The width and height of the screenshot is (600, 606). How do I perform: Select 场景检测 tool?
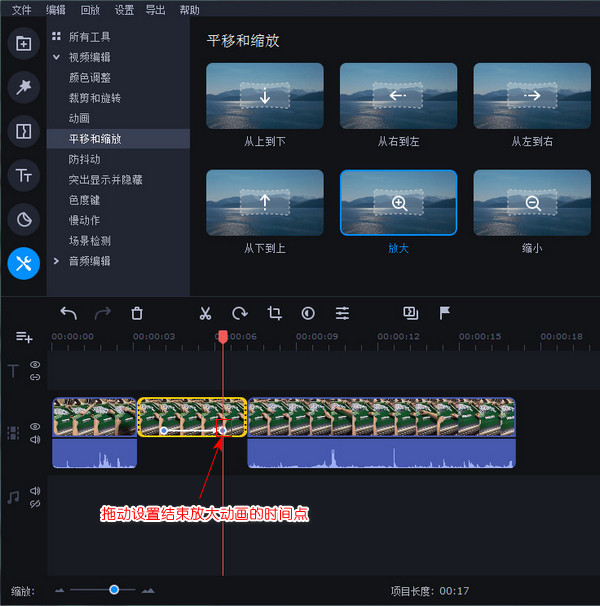(x=90, y=241)
